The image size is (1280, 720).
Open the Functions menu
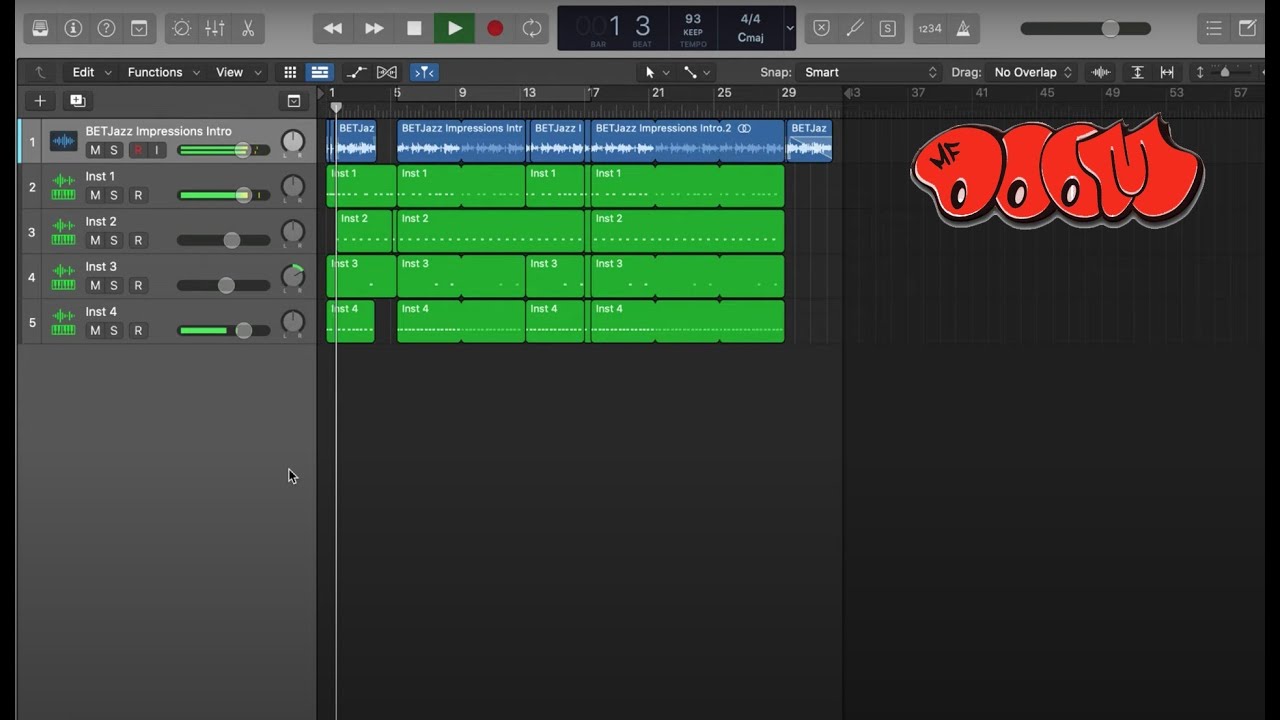pyautogui.click(x=164, y=72)
